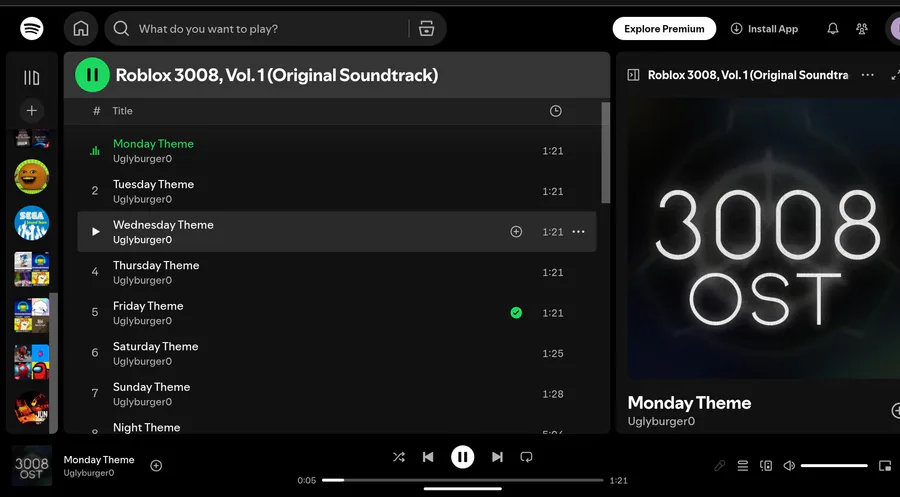Viewport: 900px width, 497px height.
Task: Add Monday Theme to Liked in Now Playing panel
Action: [x=895, y=410]
